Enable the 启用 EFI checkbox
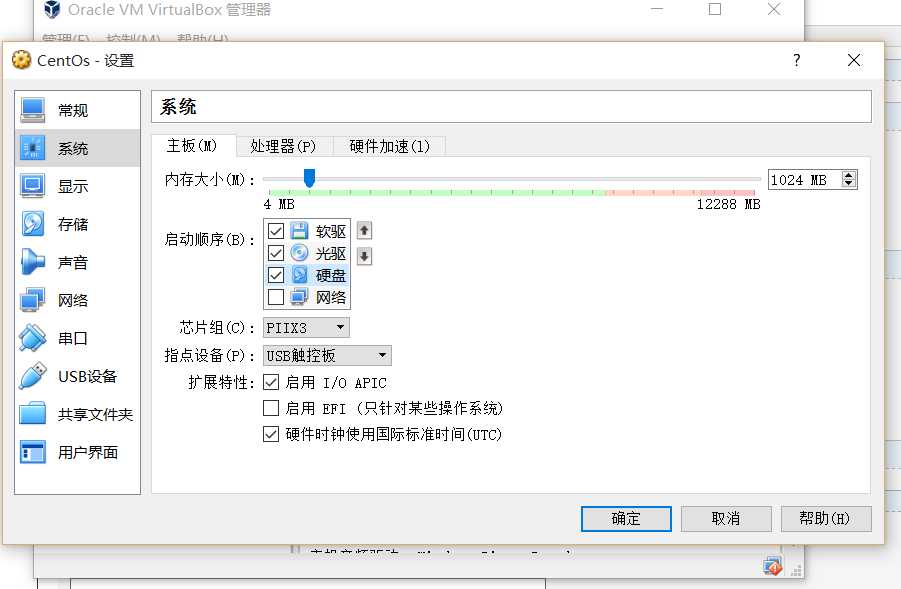 pos(271,408)
